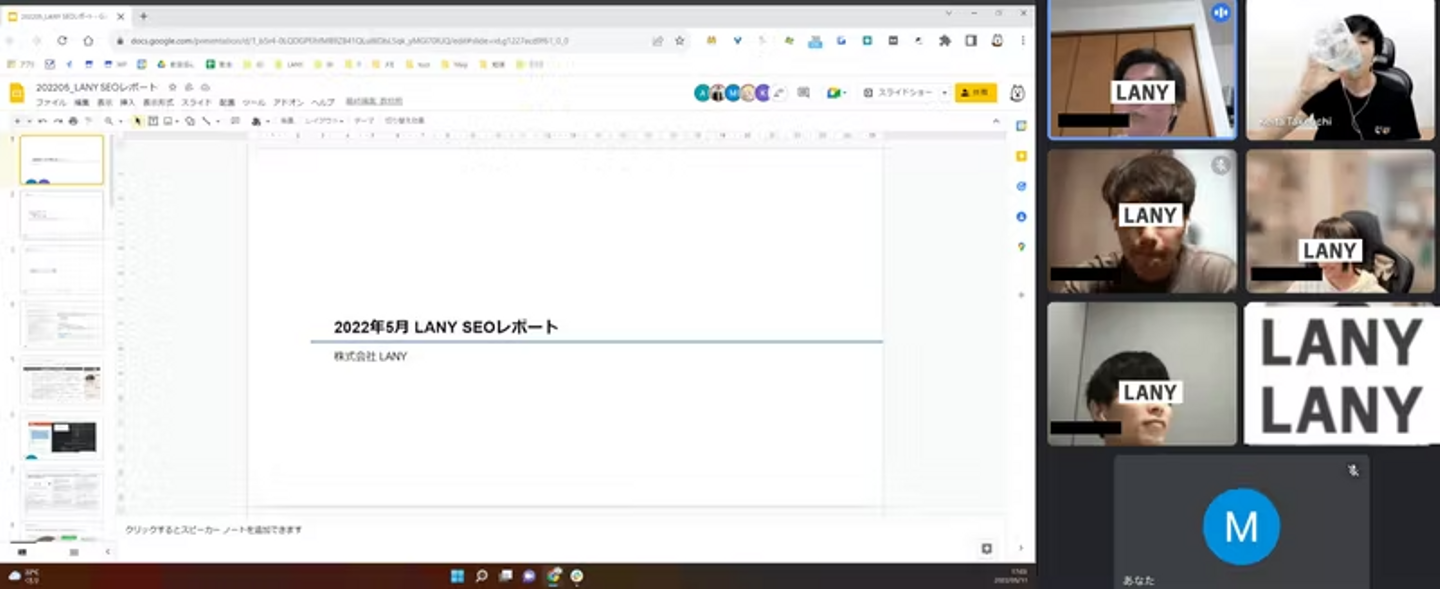This screenshot has width=1440, height=589.
Task: Click the 切り替え効果 button
Action: coord(405,121)
